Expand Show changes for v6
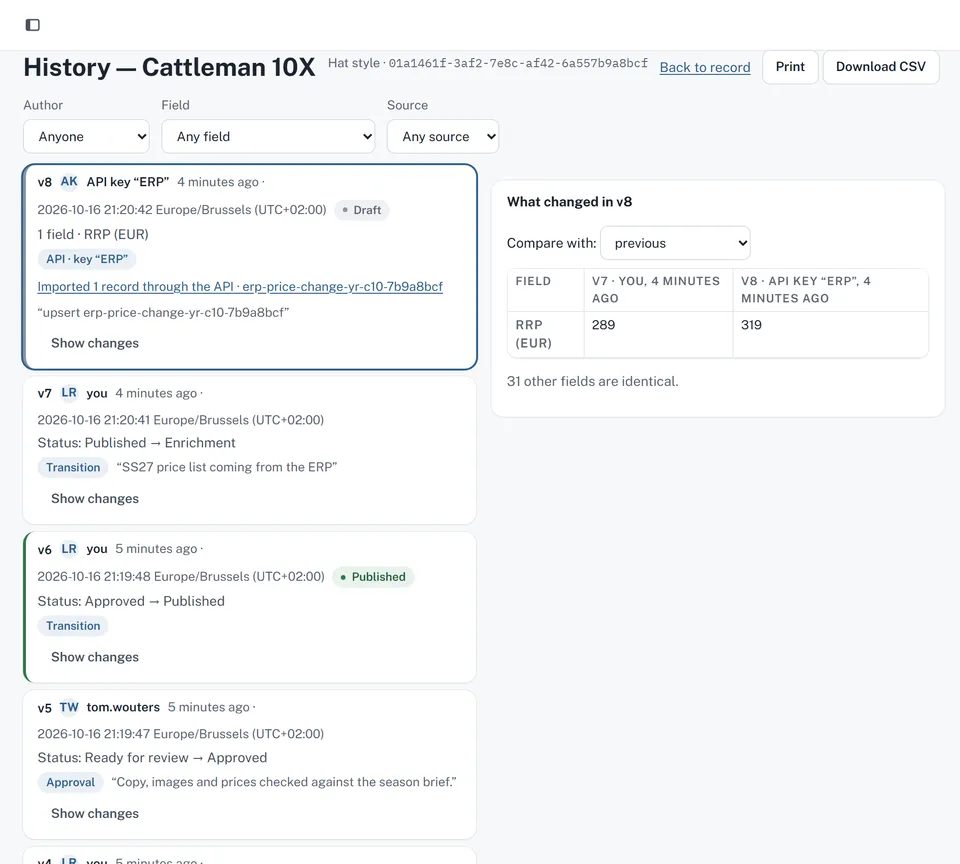The height and width of the screenshot is (864, 960). pos(95,657)
